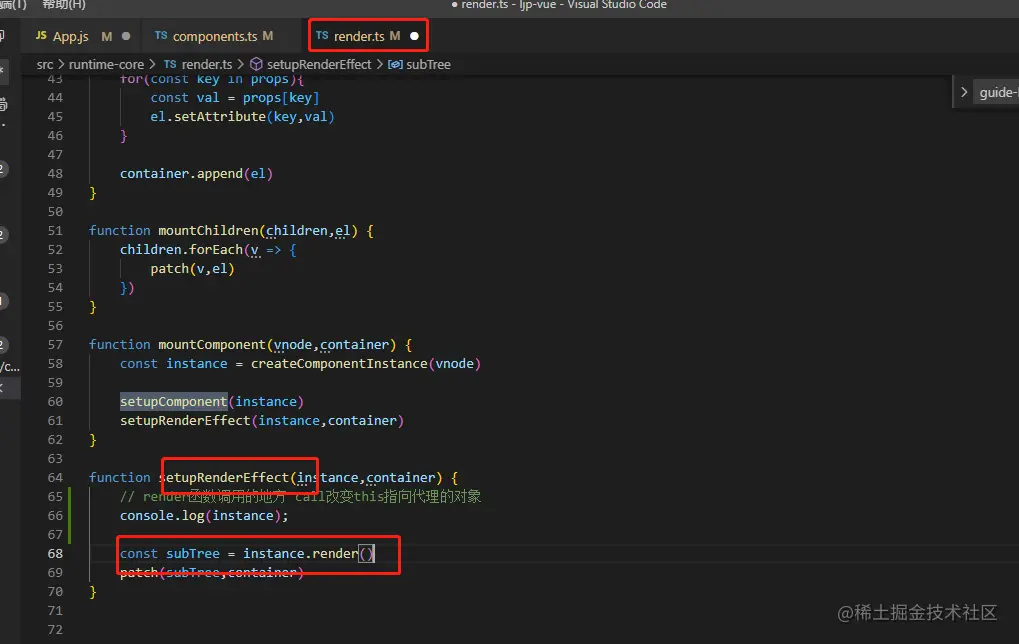Close App.js via its unsaved dot
Screen dimensions: 1019x644
coord(126,36)
